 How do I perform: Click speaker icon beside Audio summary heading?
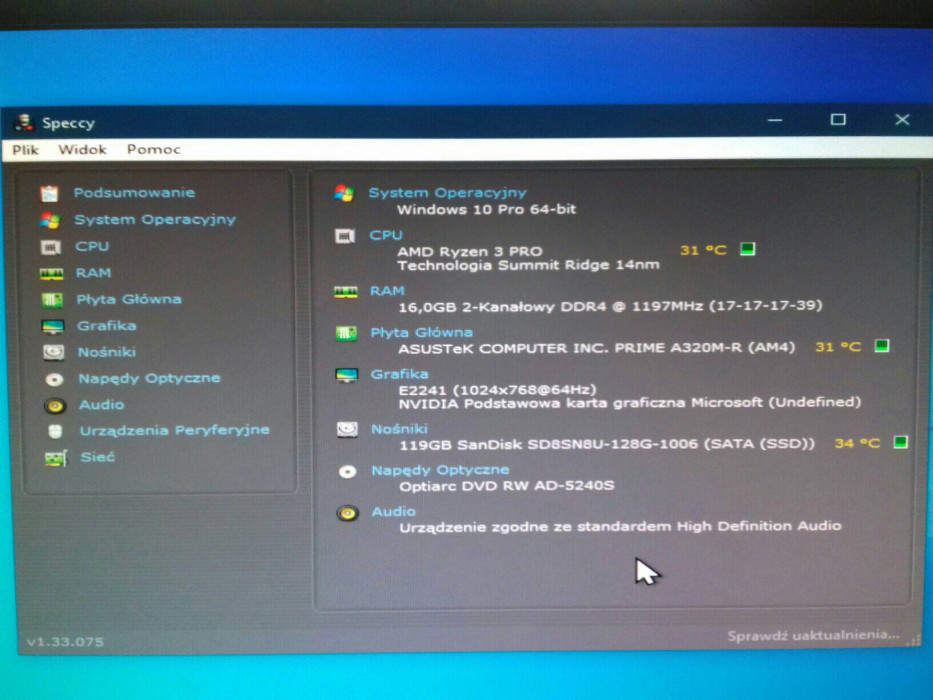[347, 513]
